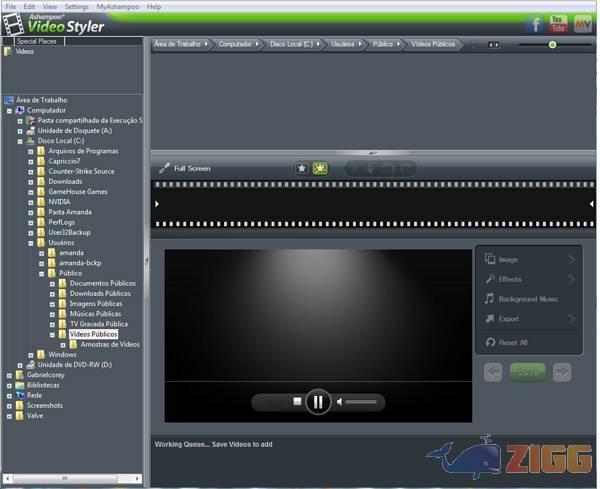Click the Videos special place folder icon
Viewport: 600px width, 489px height.
coord(7,51)
